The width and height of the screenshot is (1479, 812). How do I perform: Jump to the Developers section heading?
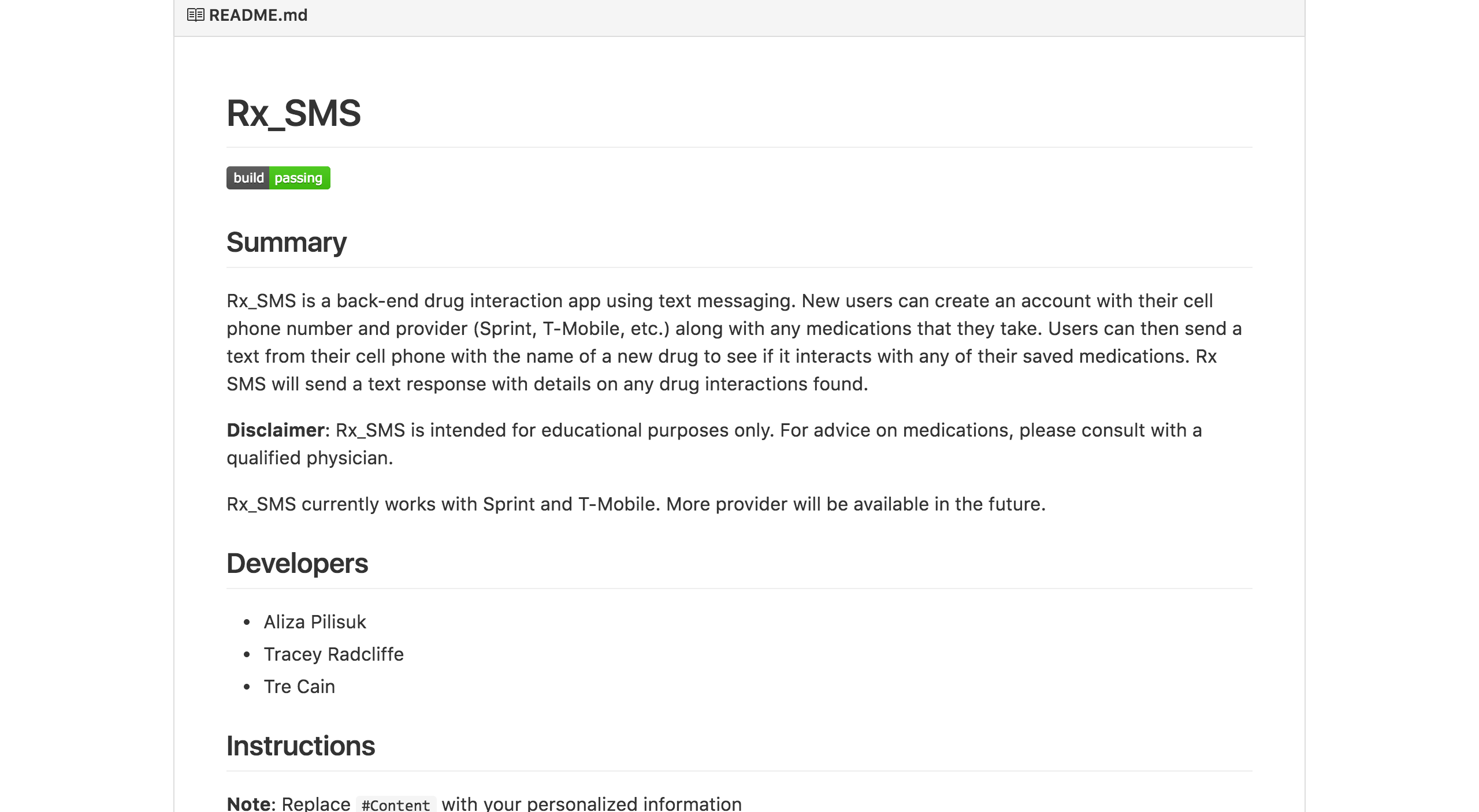[x=297, y=564]
